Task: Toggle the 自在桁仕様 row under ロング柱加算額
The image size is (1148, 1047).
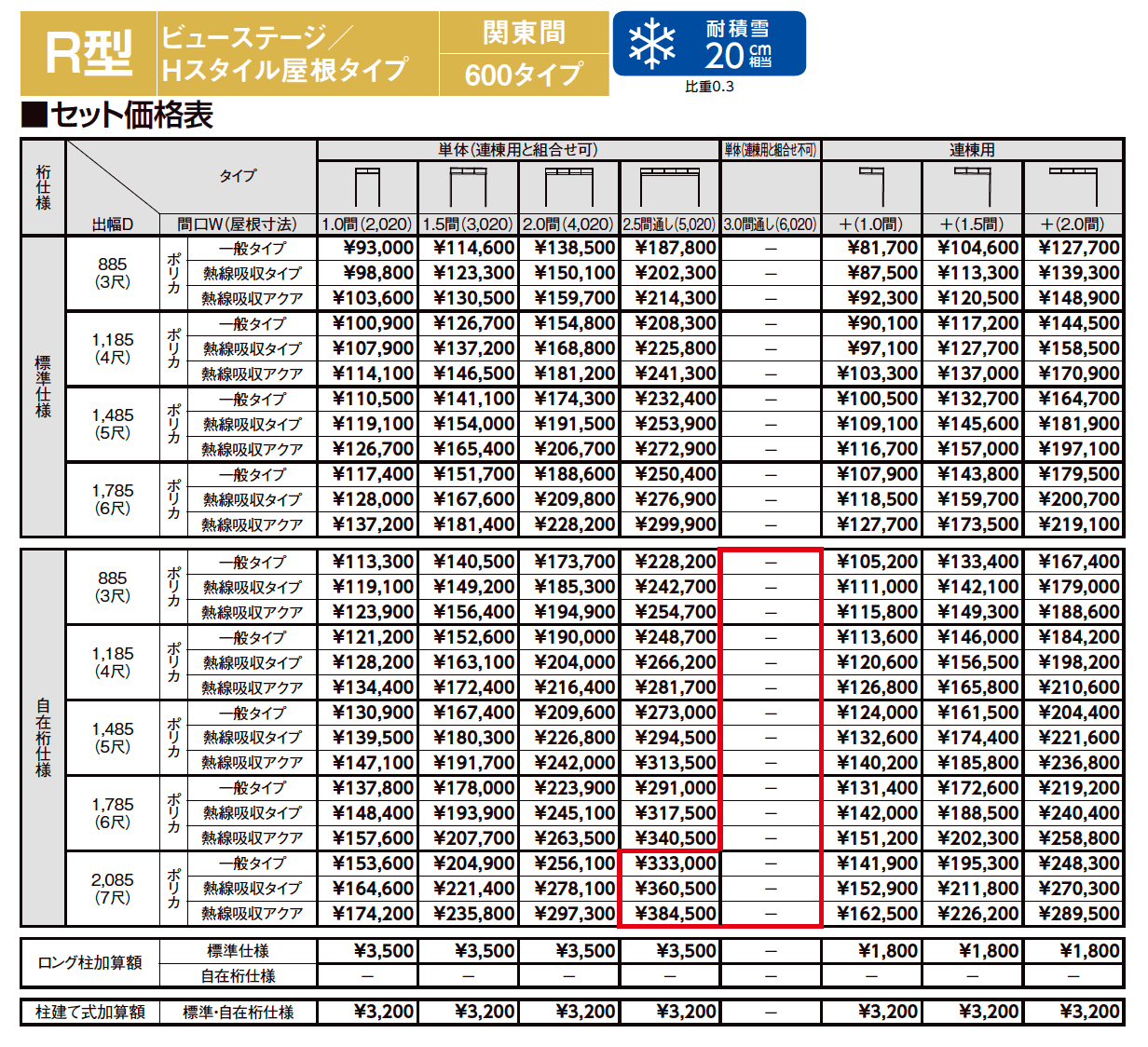Action: tap(238, 976)
